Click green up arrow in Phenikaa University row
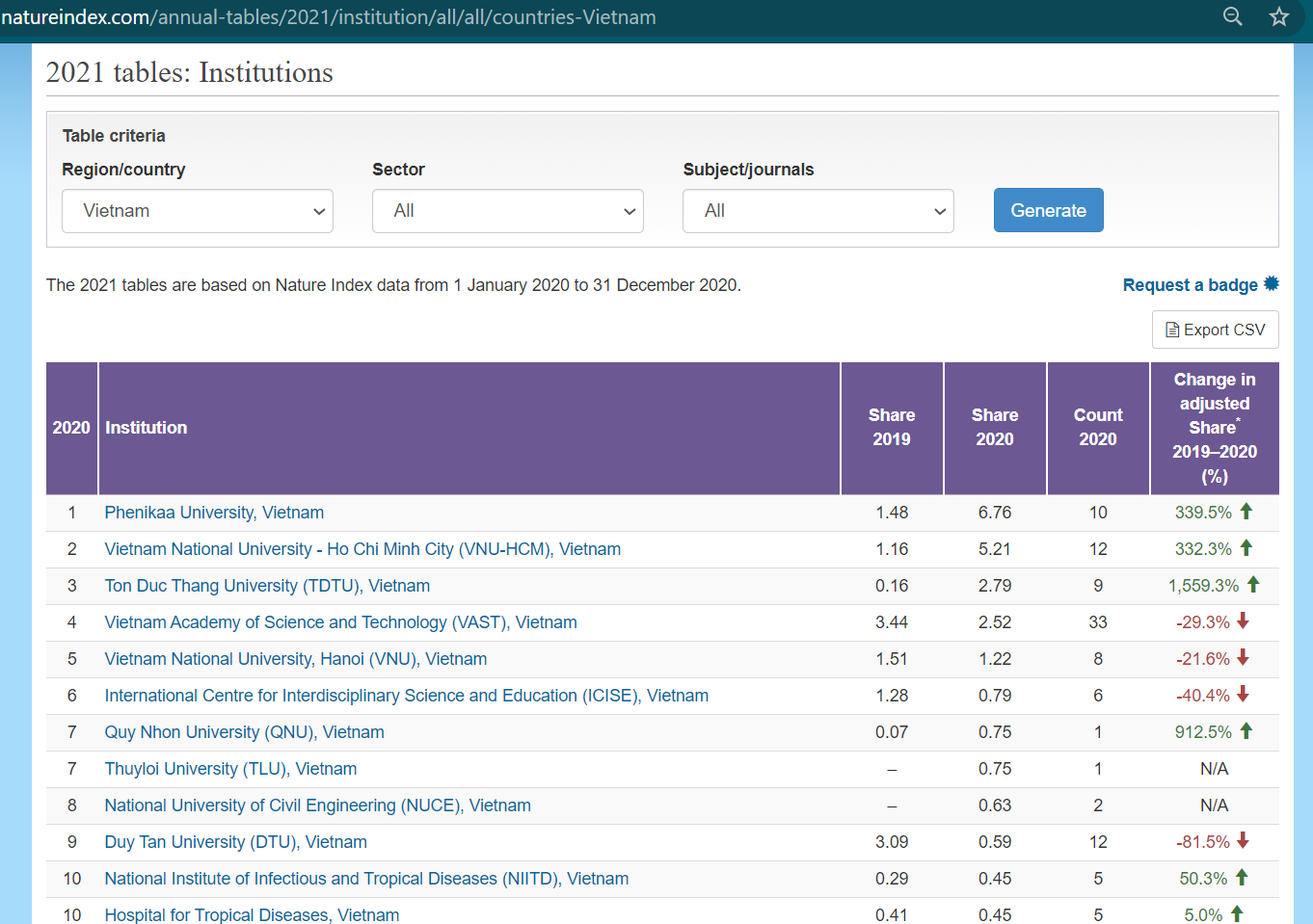1313x924 pixels. coord(1246,511)
